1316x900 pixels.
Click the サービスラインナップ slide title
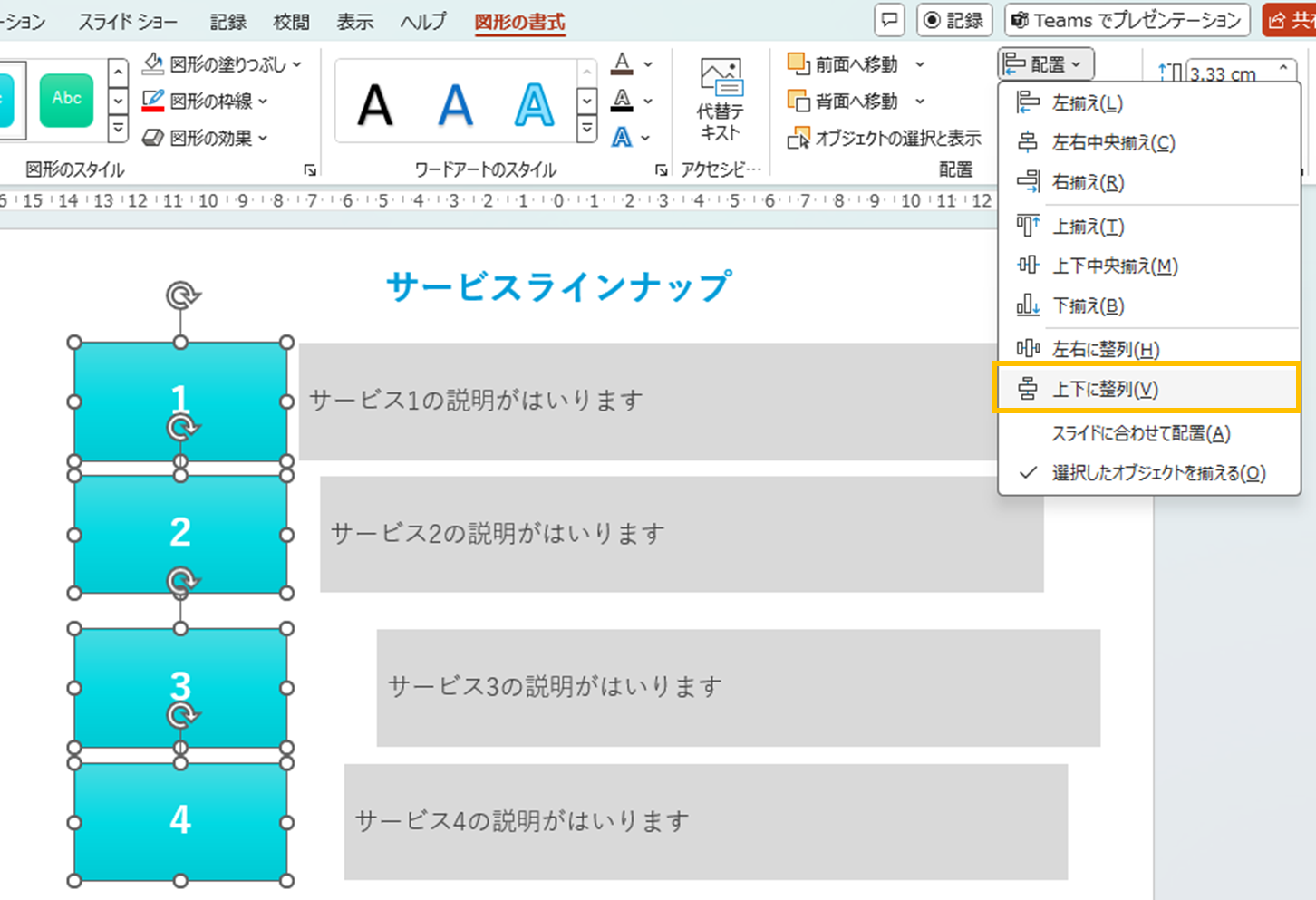558,286
